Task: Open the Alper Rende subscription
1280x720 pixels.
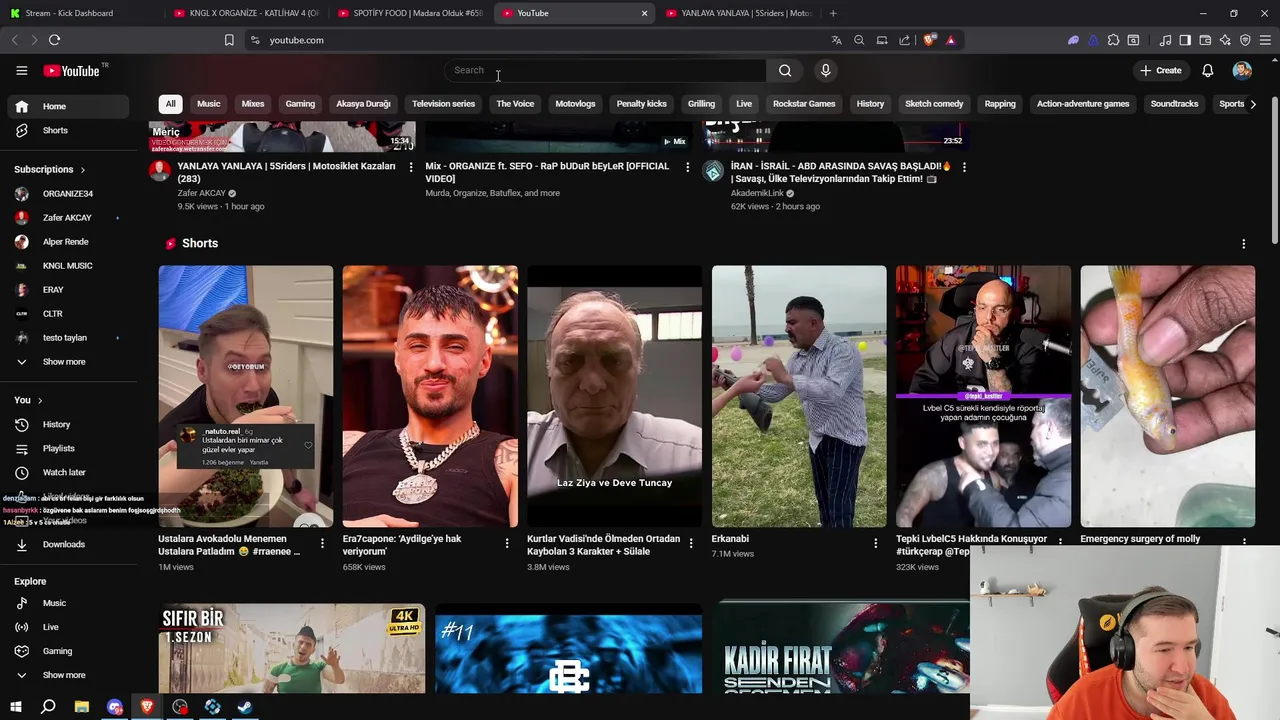Action: pyautogui.click(x=69, y=241)
